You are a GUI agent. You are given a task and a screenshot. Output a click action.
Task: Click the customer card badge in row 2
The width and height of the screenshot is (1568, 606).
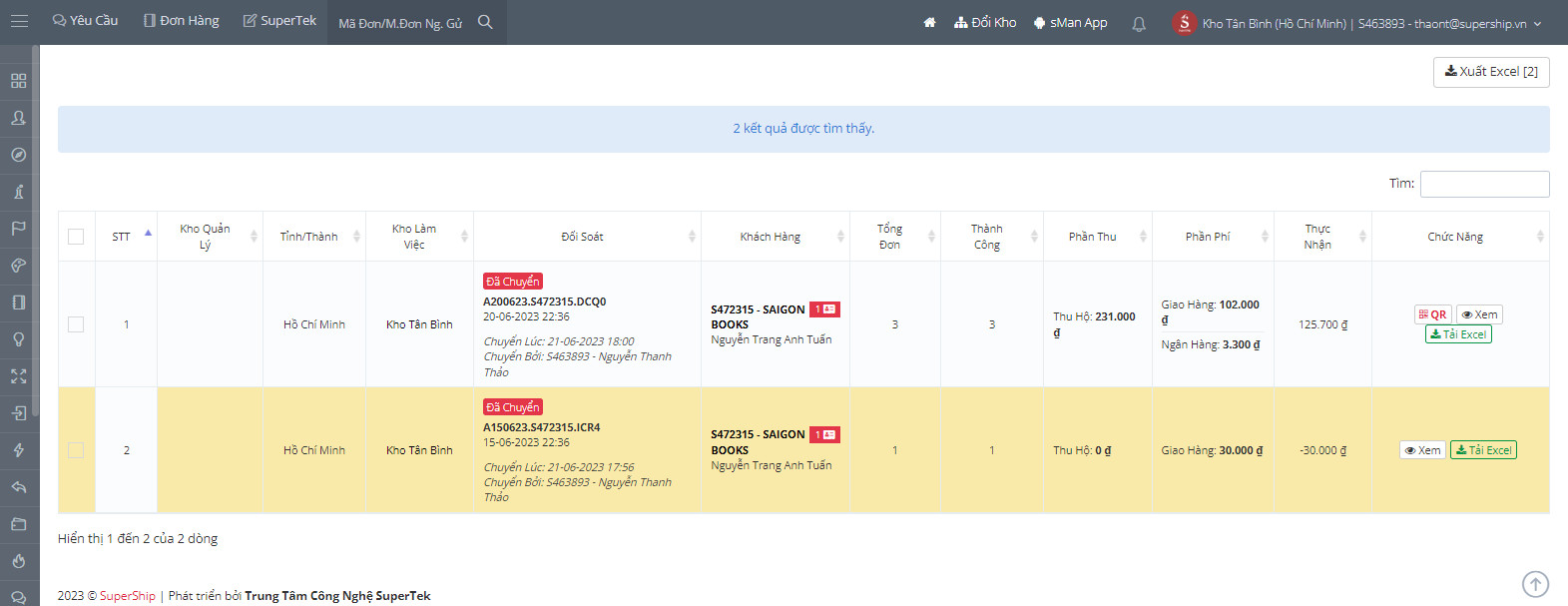(x=824, y=435)
